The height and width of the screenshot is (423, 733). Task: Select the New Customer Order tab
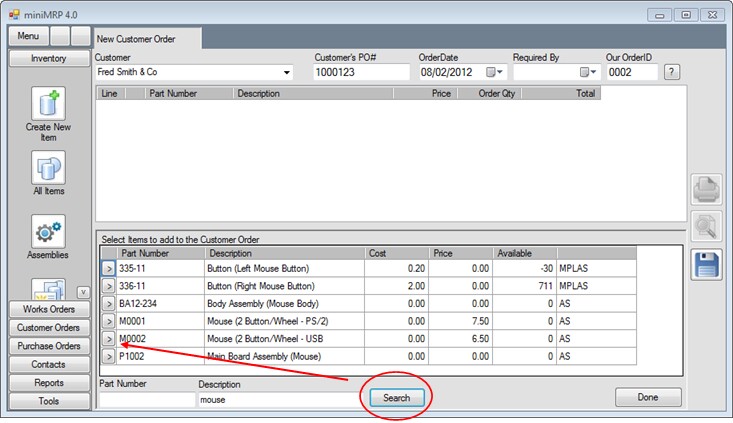tap(147, 38)
